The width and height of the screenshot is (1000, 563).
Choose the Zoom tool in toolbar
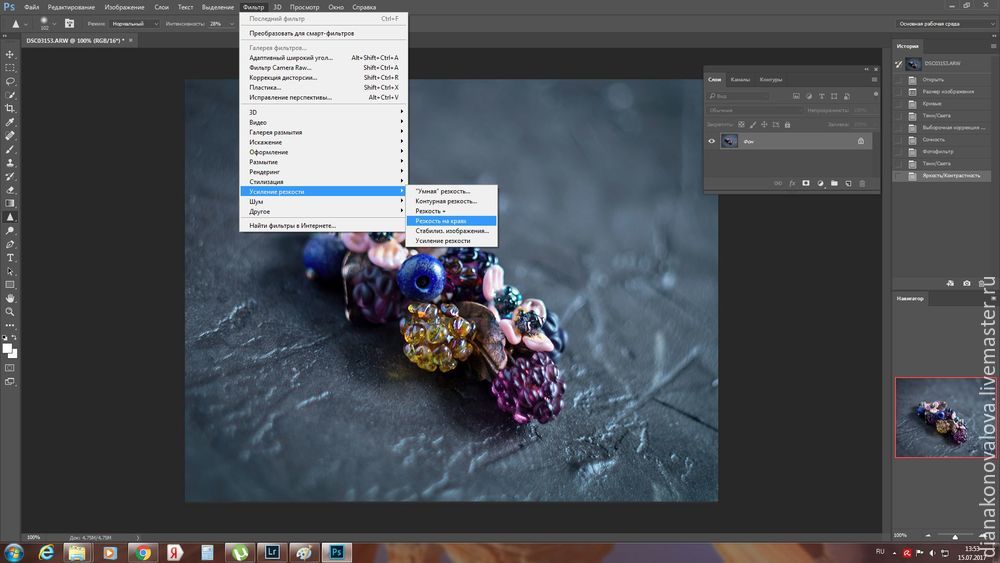pos(10,311)
